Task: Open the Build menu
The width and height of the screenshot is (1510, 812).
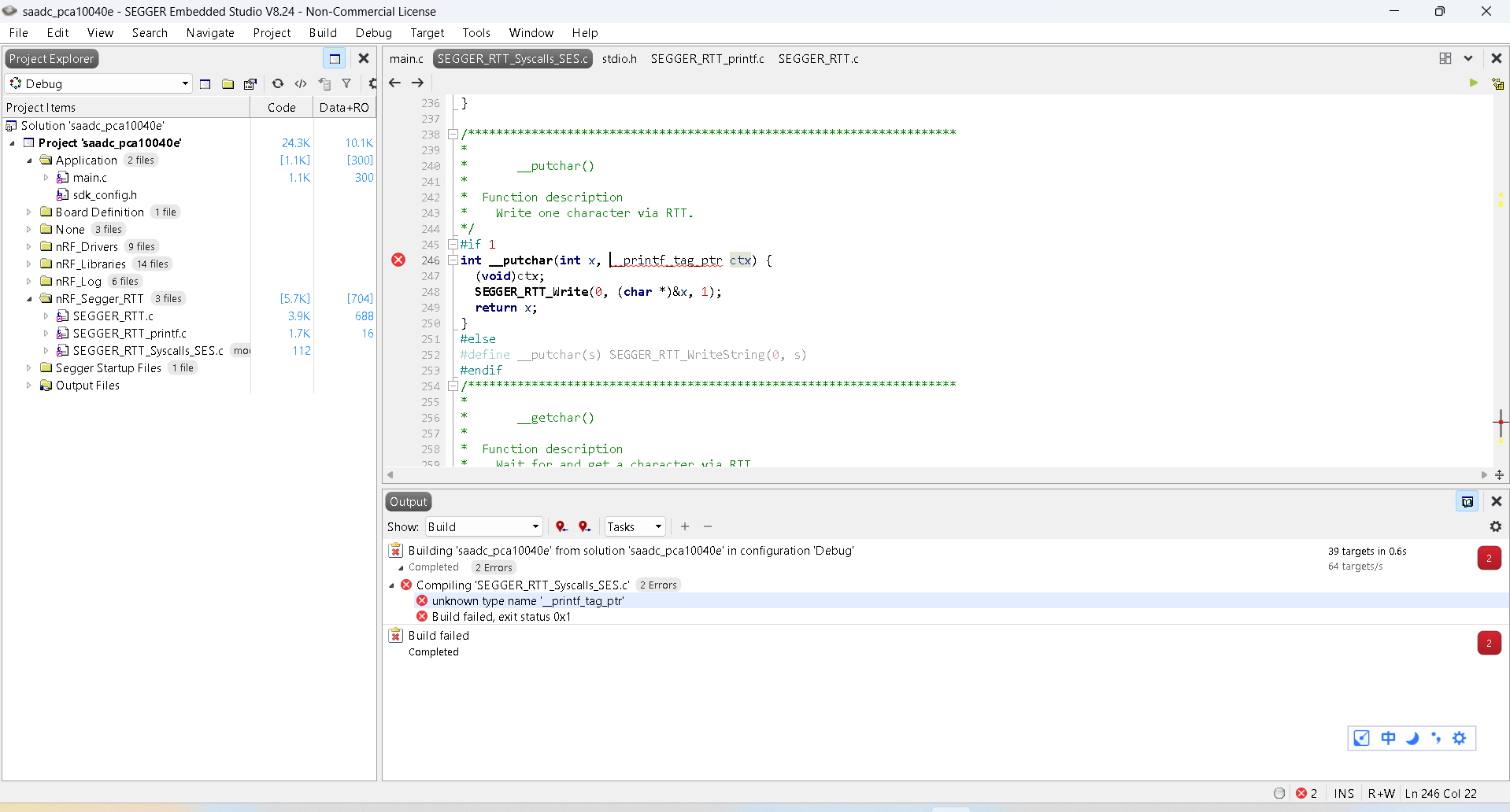Action: 323,32
